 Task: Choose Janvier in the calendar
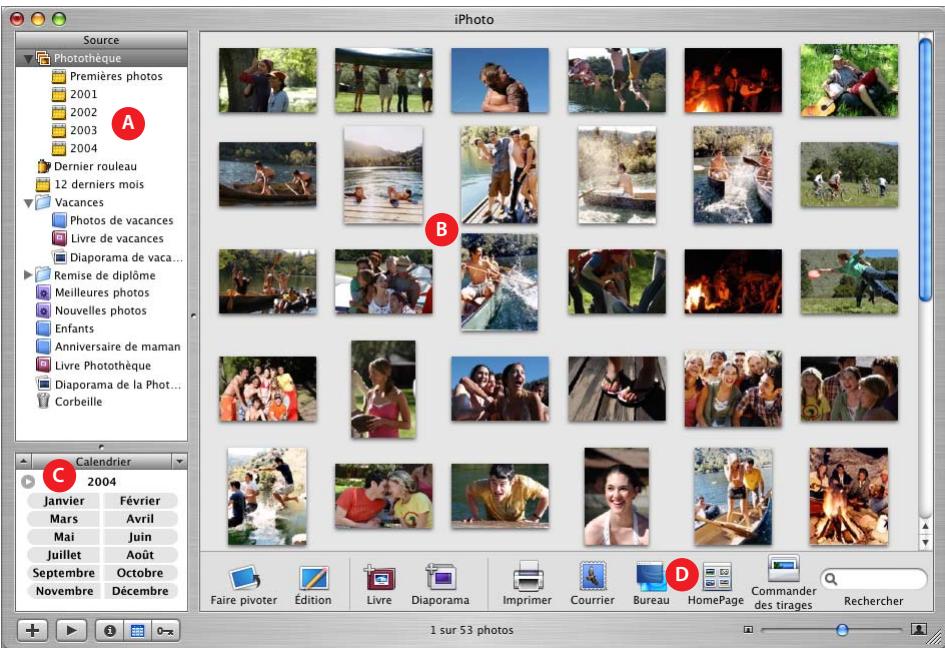pos(64,501)
